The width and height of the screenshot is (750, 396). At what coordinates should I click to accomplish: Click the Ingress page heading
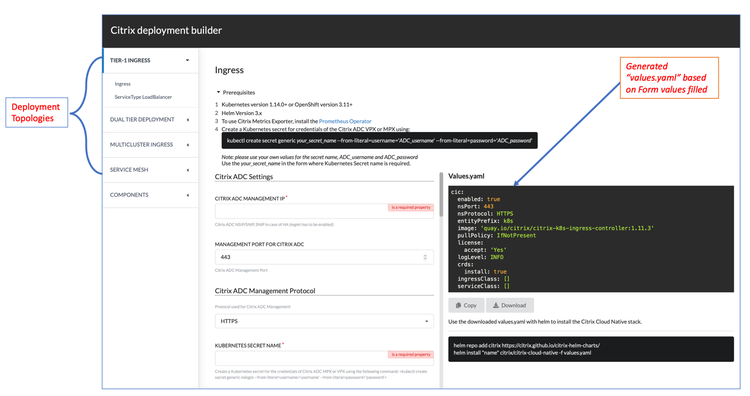pos(229,70)
